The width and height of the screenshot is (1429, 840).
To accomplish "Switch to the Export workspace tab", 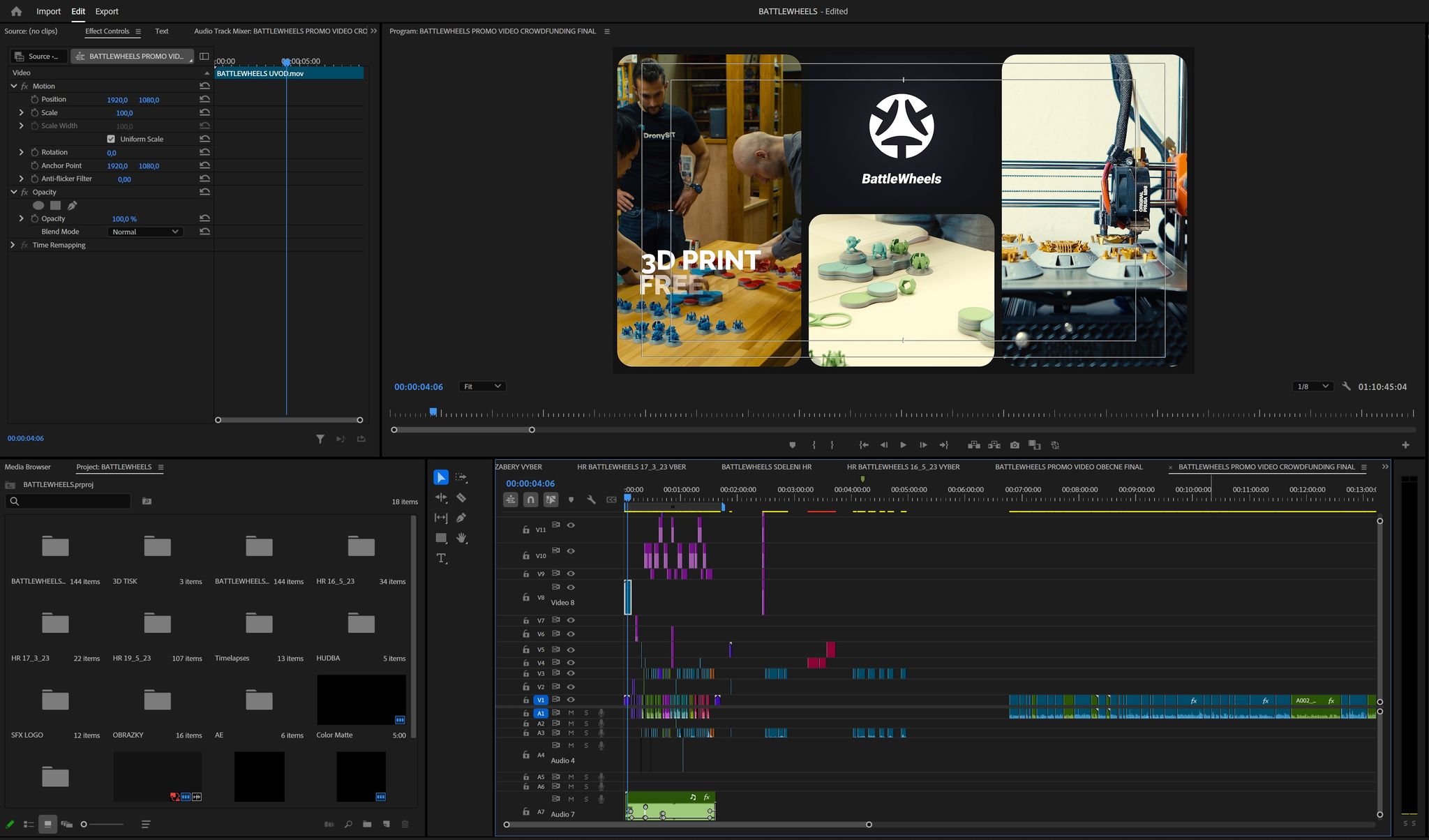I will click(x=107, y=11).
